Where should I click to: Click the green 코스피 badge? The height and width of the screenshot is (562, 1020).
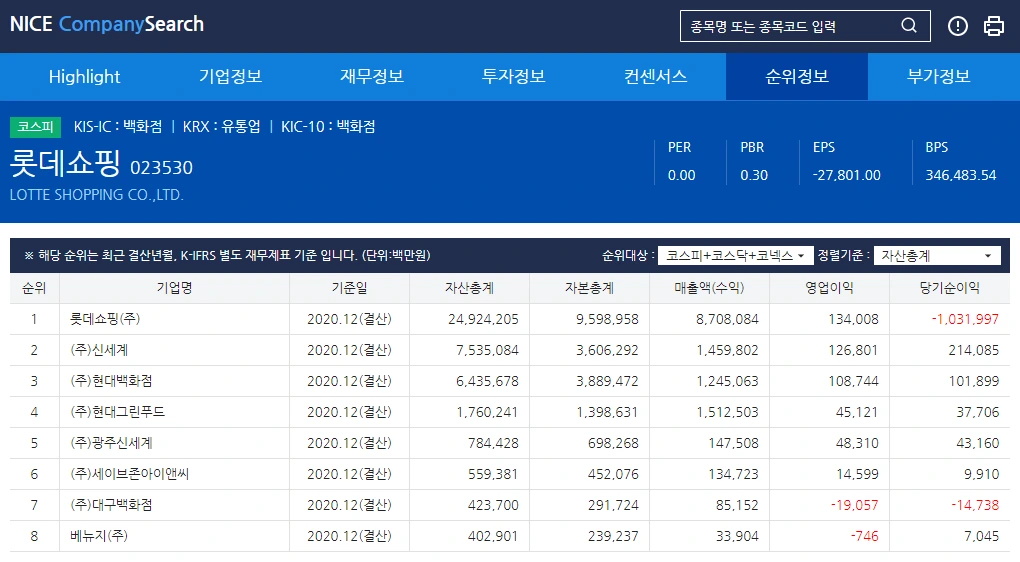pyautogui.click(x=35, y=127)
